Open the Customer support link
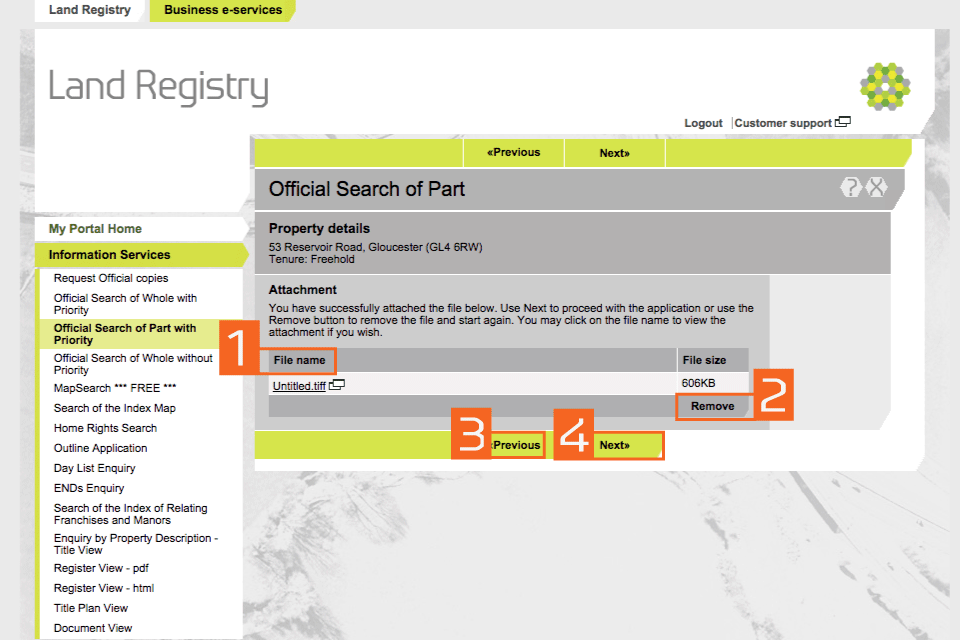This screenshot has height=640, width=960. pos(782,123)
